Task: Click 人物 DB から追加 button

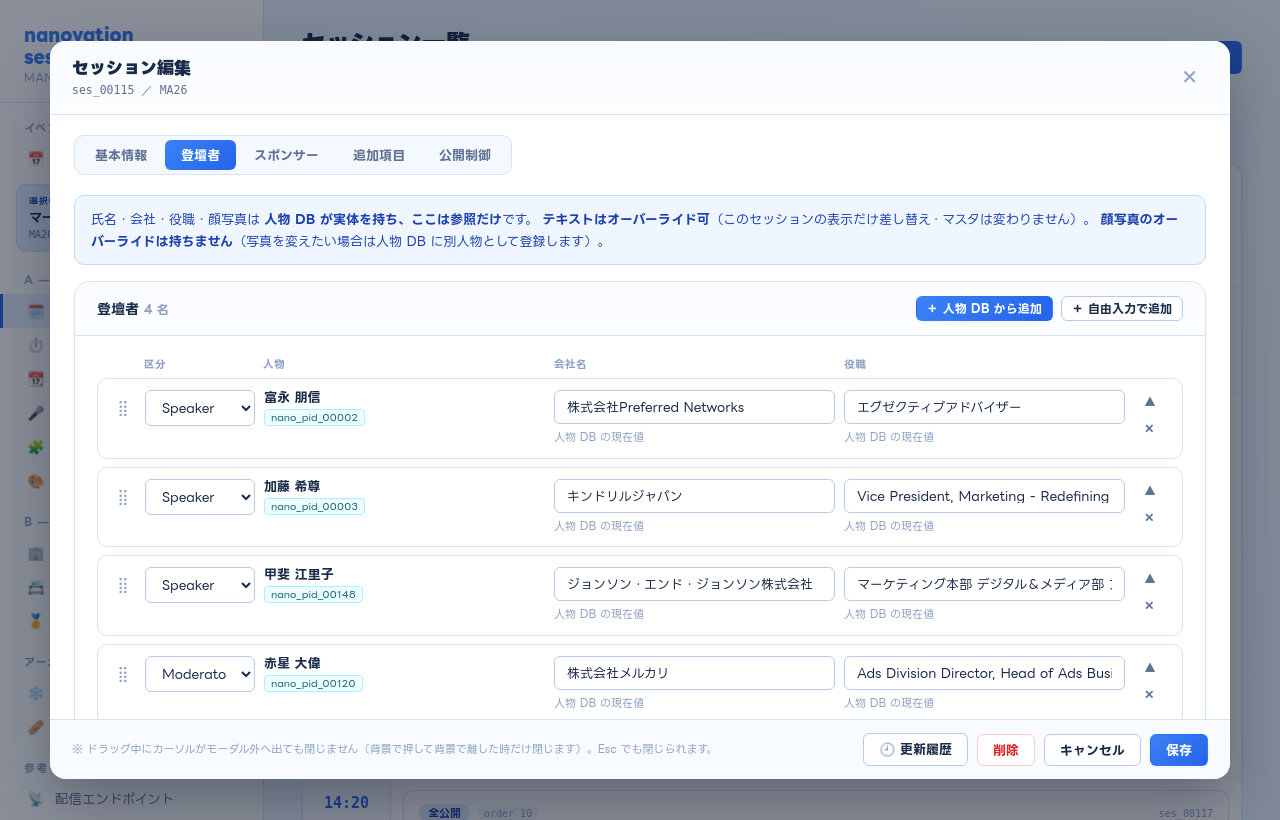Action: 984,309
